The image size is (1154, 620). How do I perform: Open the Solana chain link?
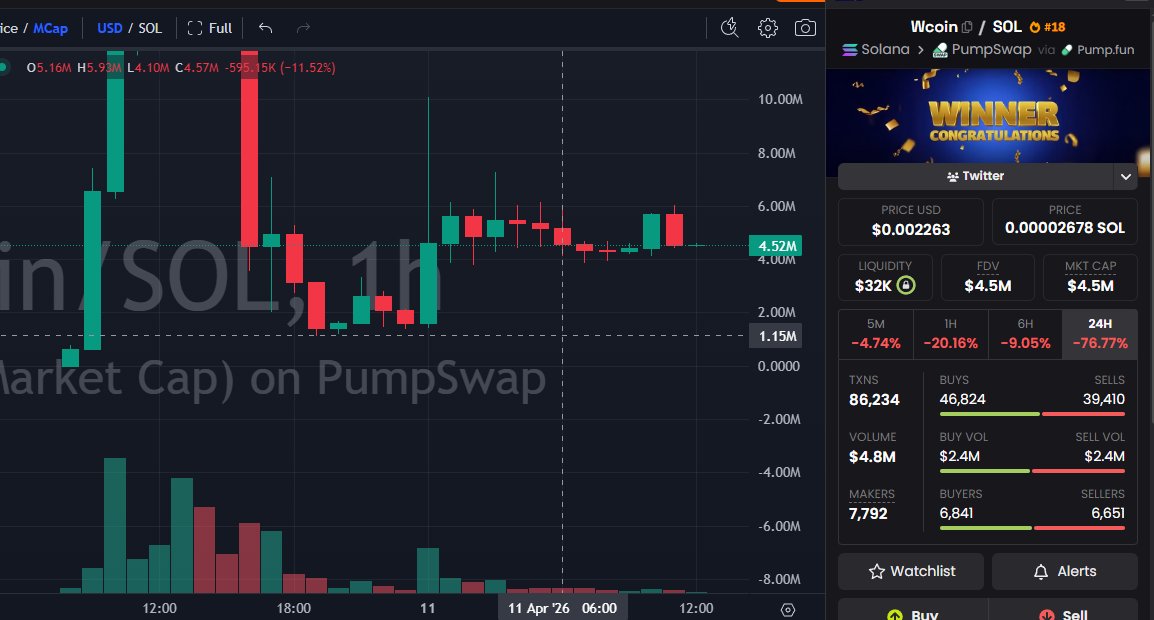tap(876, 49)
